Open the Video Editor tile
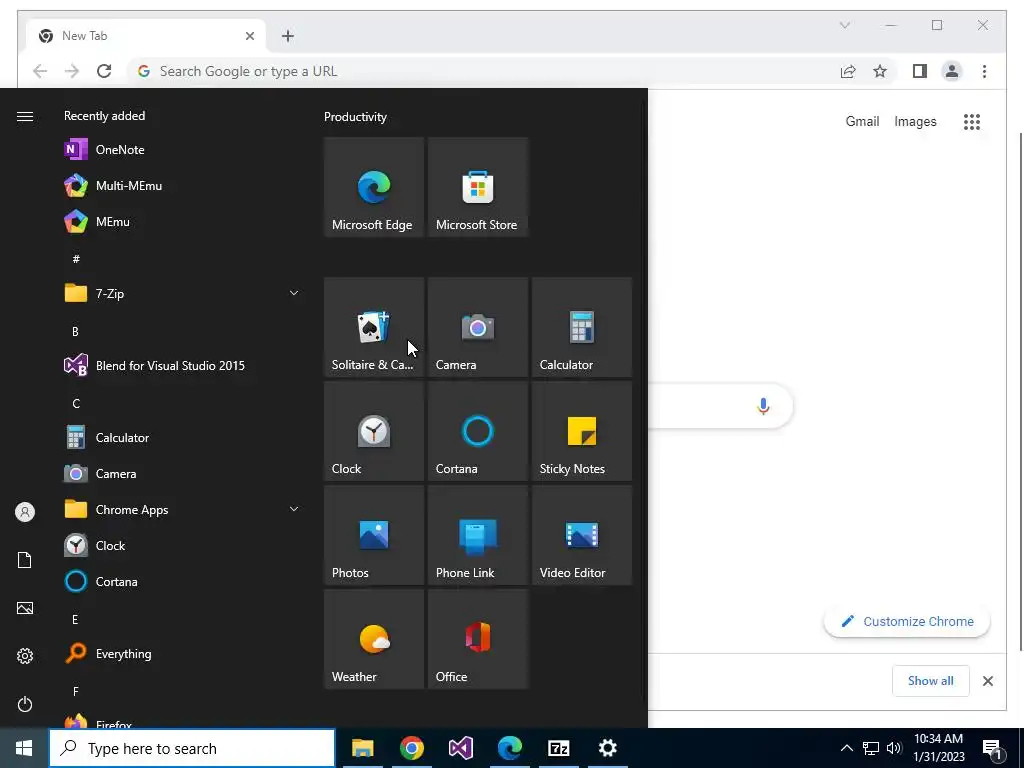Image resolution: width=1024 pixels, height=768 pixels. click(x=581, y=535)
